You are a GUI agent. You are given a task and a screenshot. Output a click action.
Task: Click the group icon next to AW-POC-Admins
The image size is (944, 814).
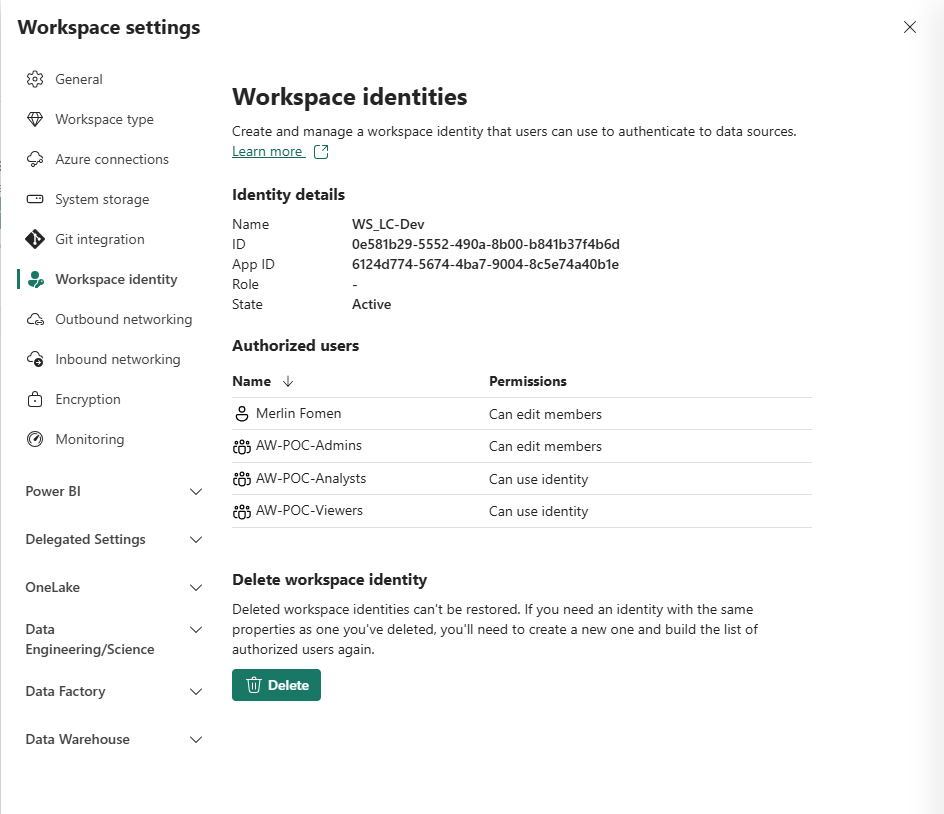click(241, 446)
